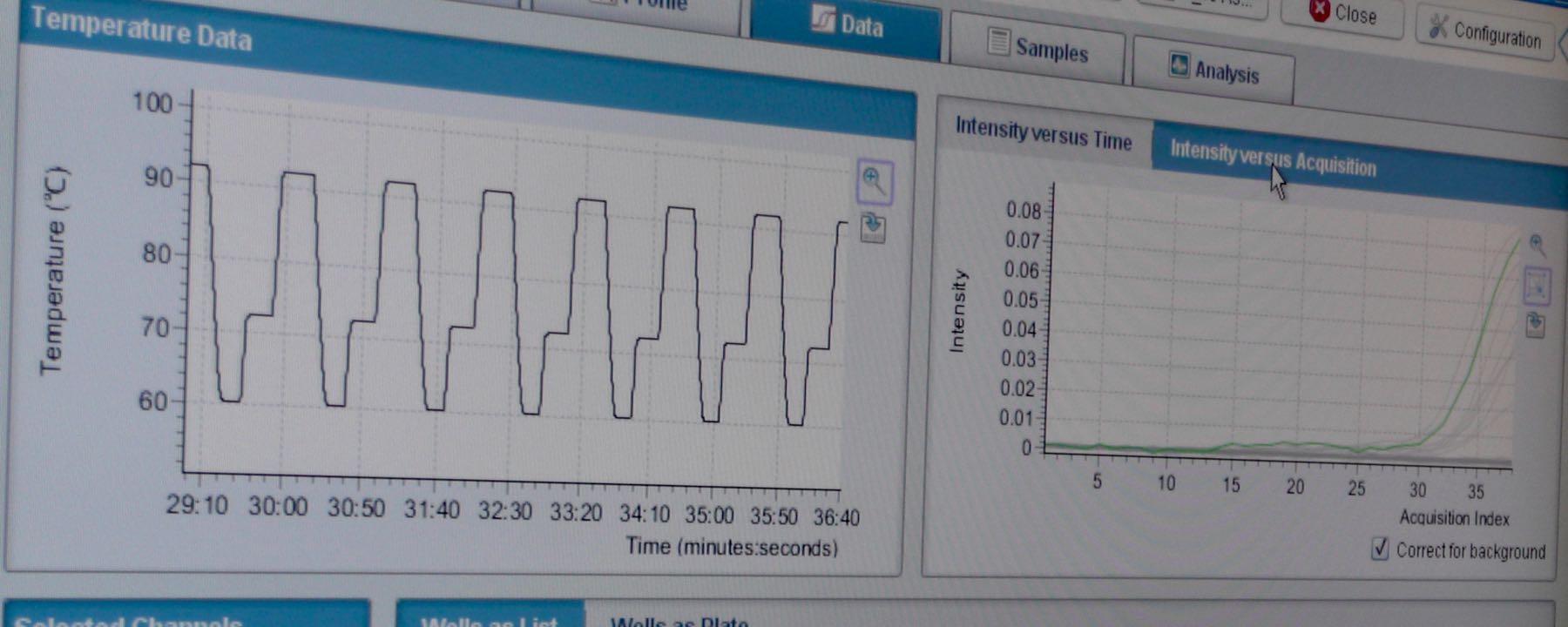1568x627 pixels.
Task: Show the Intensity versus Time view
Action: tap(1043, 134)
